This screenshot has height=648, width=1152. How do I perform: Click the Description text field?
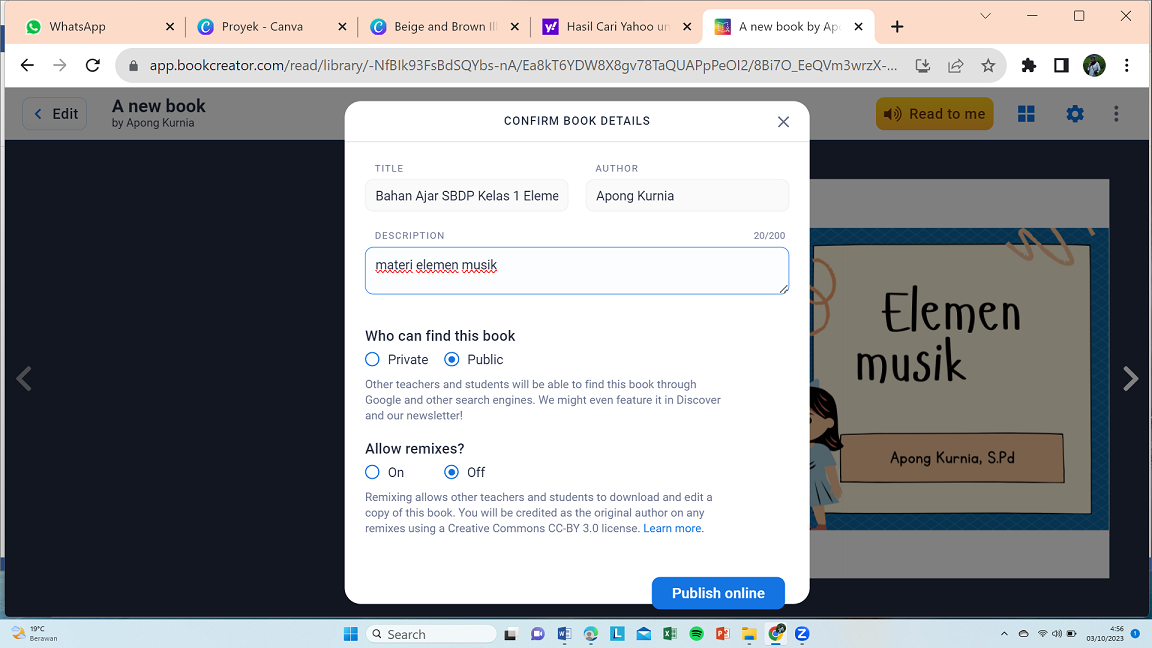click(x=576, y=271)
